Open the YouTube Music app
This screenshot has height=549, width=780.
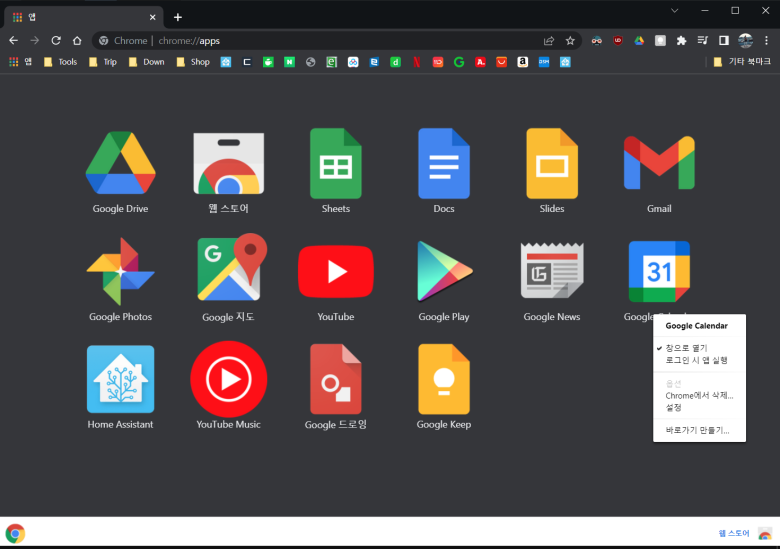click(x=228, y=379)
